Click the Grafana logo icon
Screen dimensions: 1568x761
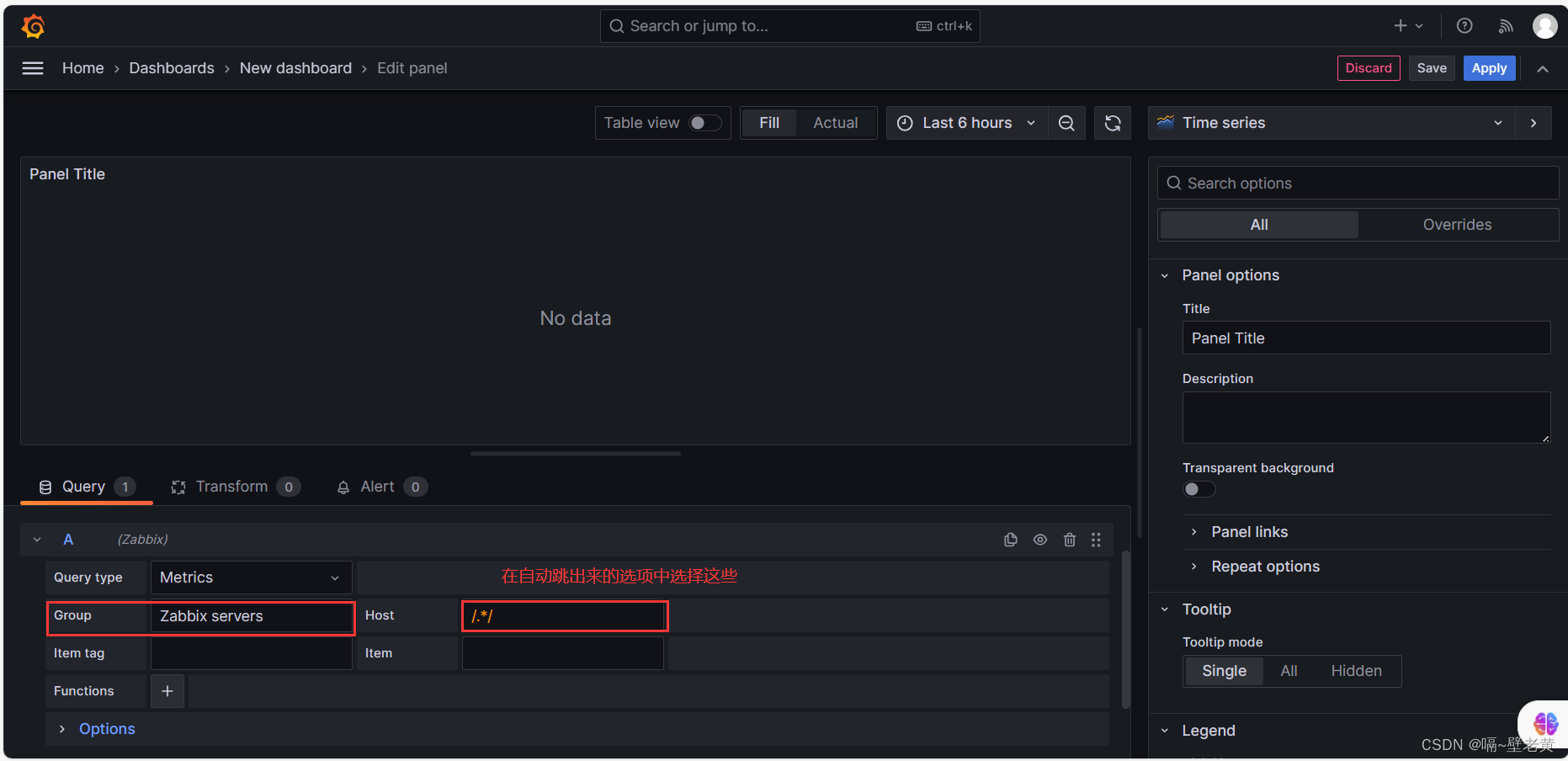click(34, 26)
